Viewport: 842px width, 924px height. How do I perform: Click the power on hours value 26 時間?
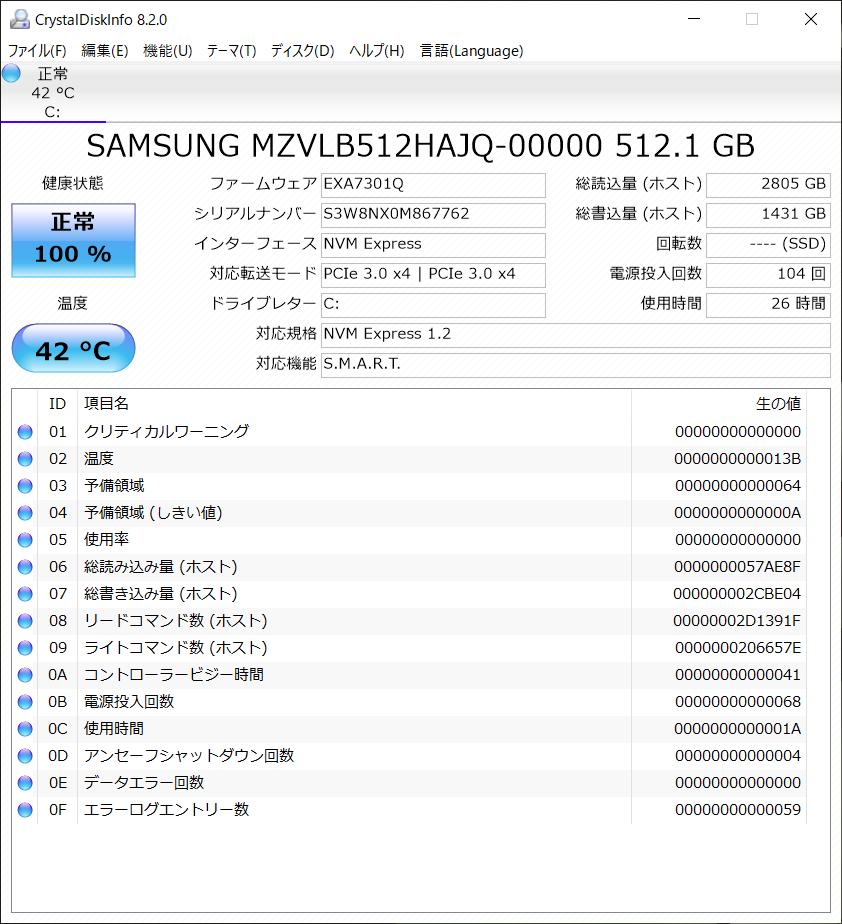pos(768,305)
